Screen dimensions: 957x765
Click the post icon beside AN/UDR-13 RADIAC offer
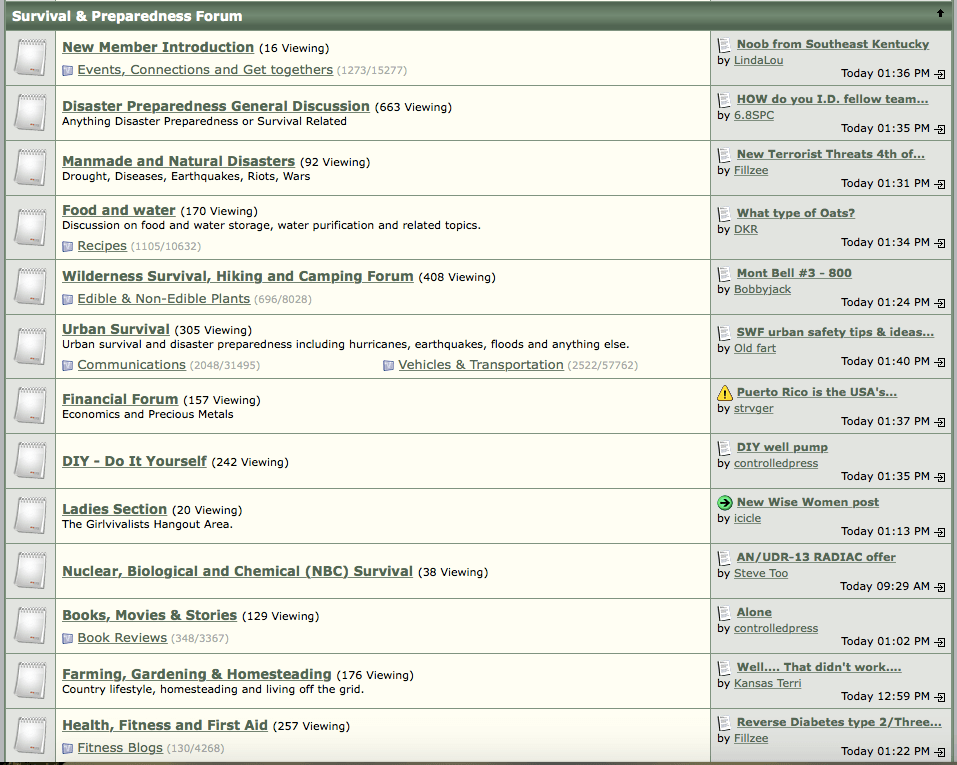tap(724, 557)
